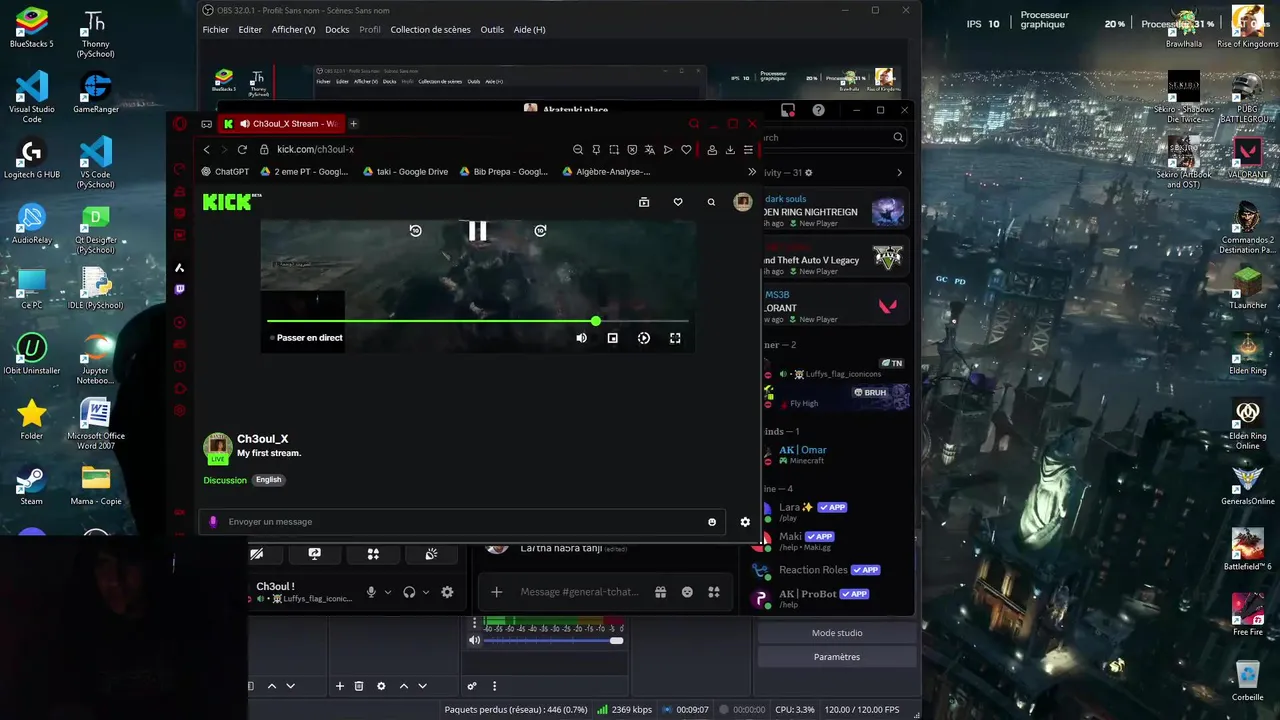Open Discord emoji picker
The image size is (1280, 720).
[687, 592]
